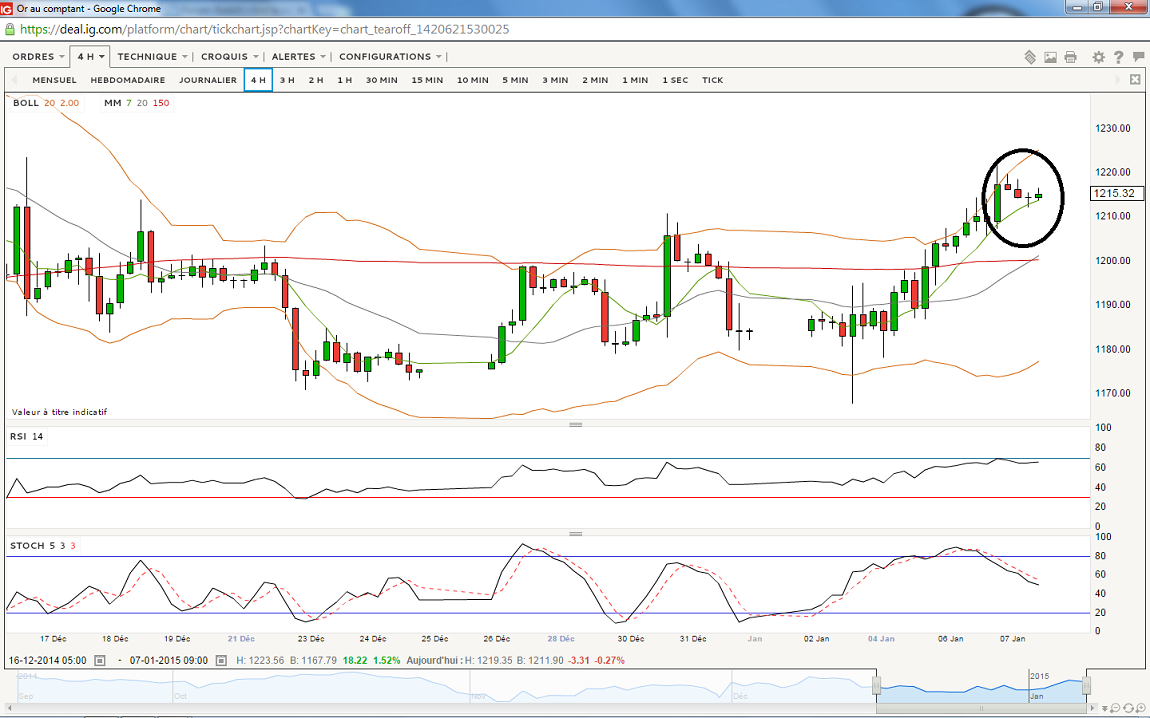The height and width of the screenshot is (718, 1150).
Task: Open the end date calendar picker
Action: pyautogui.click(x=221, y=661)
